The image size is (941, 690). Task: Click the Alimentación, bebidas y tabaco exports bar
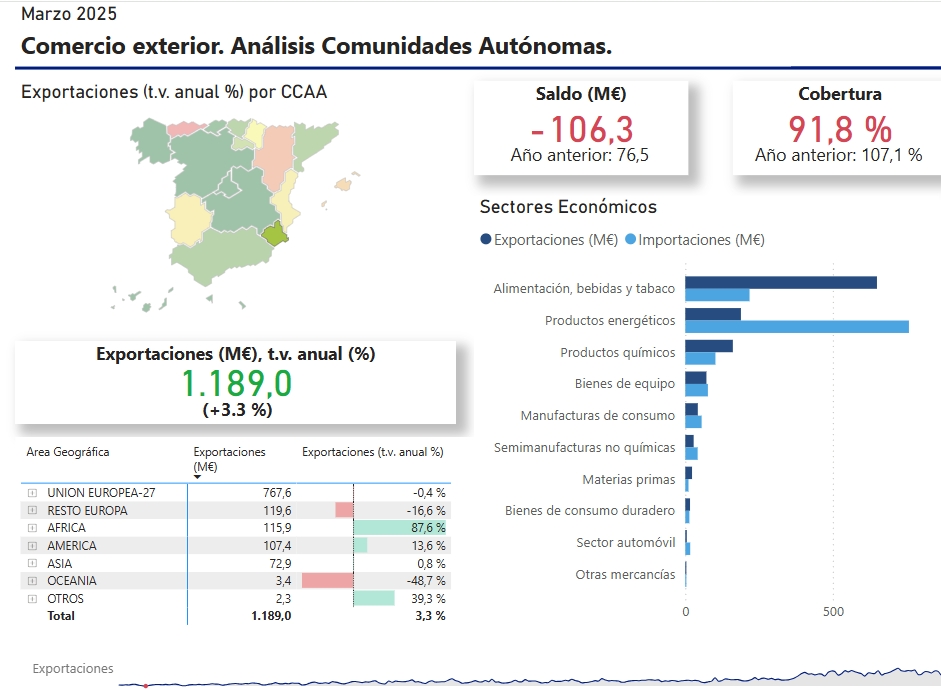[x=780, y=283]
